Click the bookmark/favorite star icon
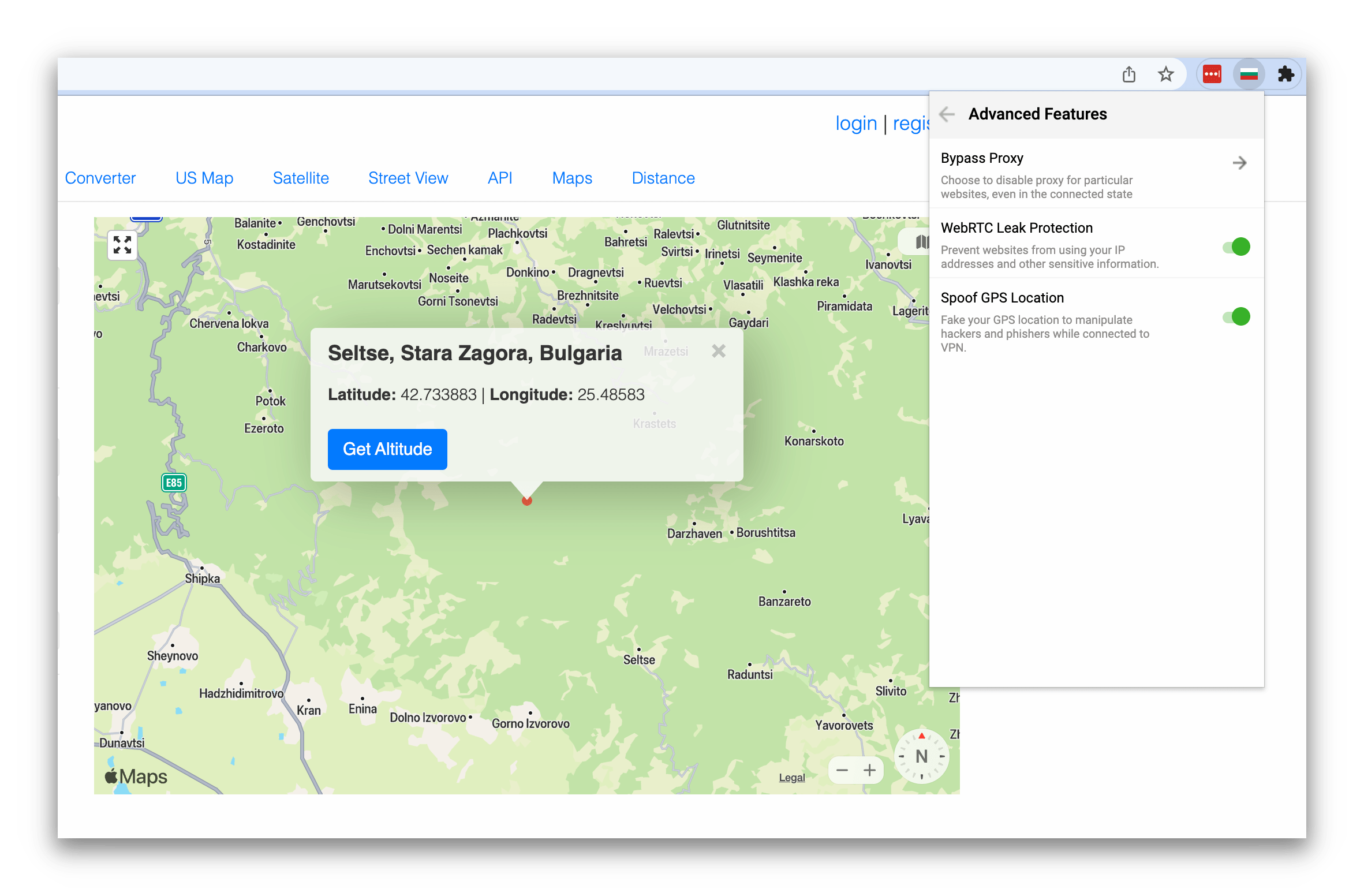This screenshot has height=896, width=1364. [1165, 73]
